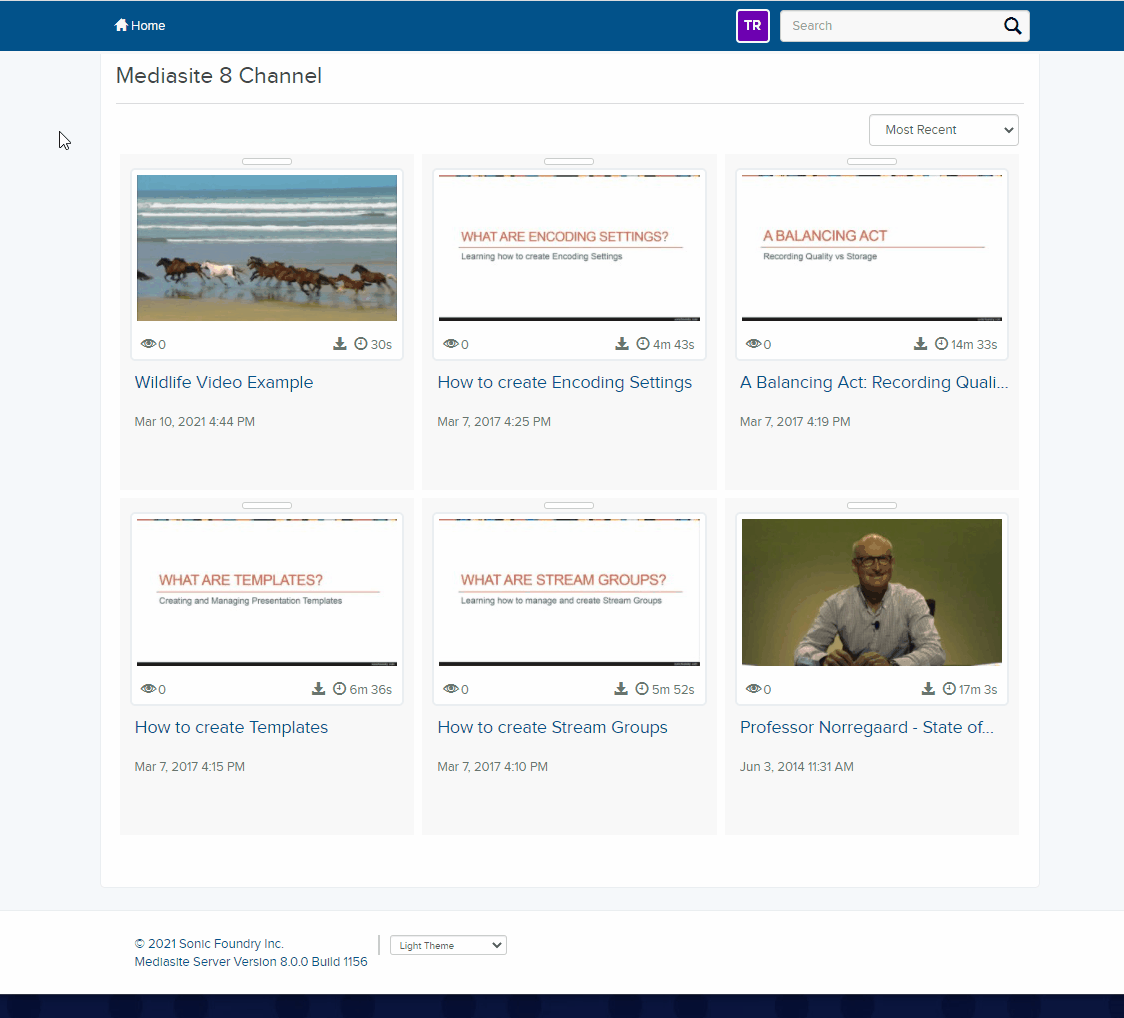Click the Mar 7, 2017 4:19 PM date
The image size is (1124, 1018).
pos(795,422)
